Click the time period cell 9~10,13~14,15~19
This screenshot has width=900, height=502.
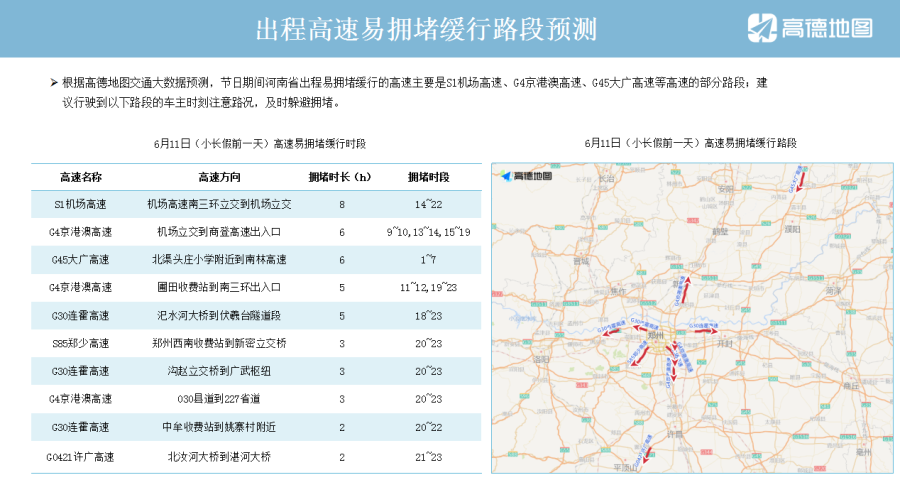[428, 232]
